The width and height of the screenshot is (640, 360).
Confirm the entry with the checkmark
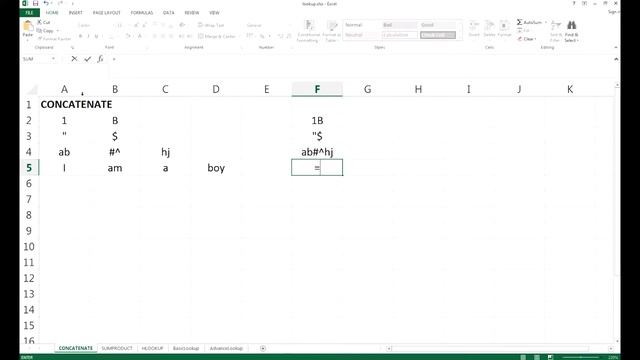87,59
